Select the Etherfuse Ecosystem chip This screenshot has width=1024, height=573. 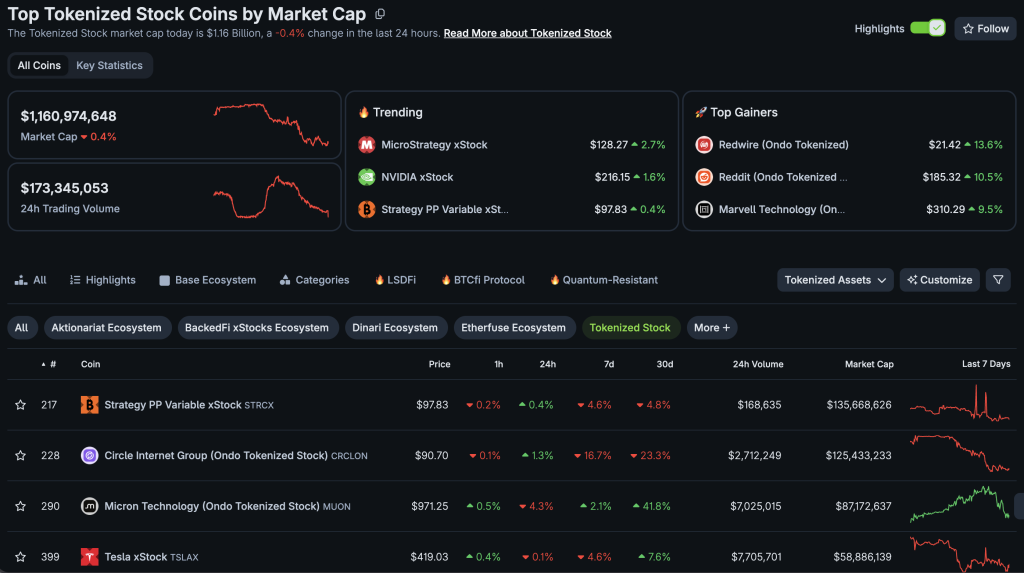tap(513, 328)
